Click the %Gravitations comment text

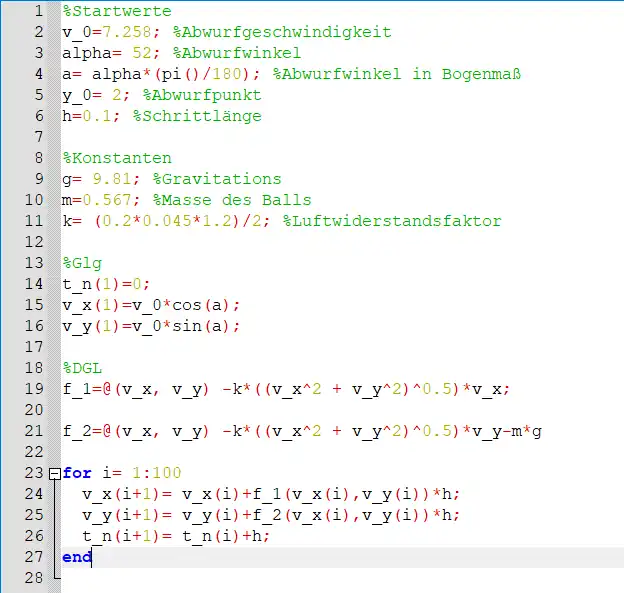217,179
